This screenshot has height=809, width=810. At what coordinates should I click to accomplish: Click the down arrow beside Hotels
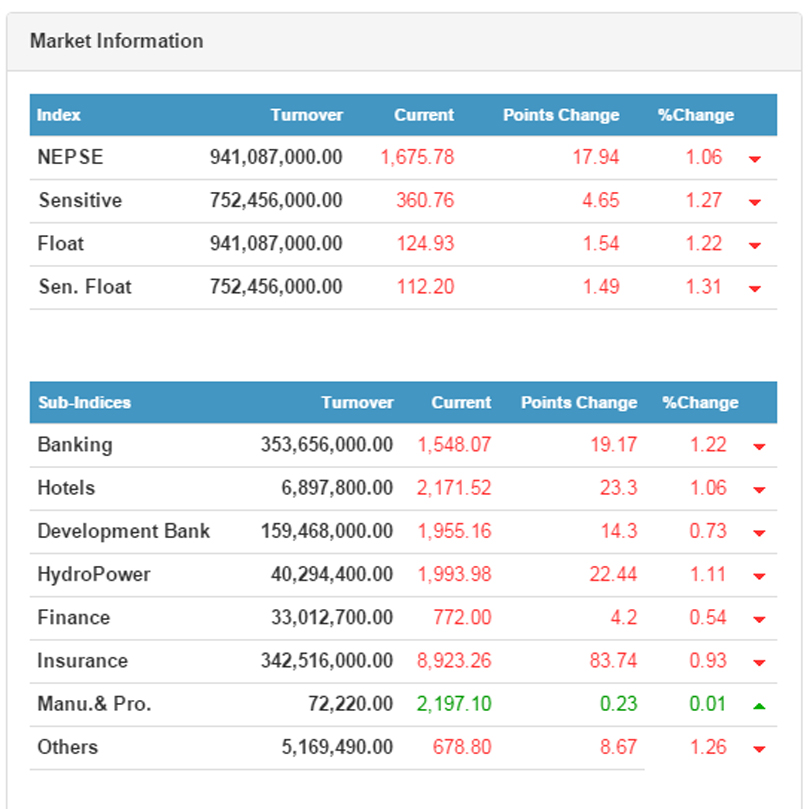coord(759,489)
